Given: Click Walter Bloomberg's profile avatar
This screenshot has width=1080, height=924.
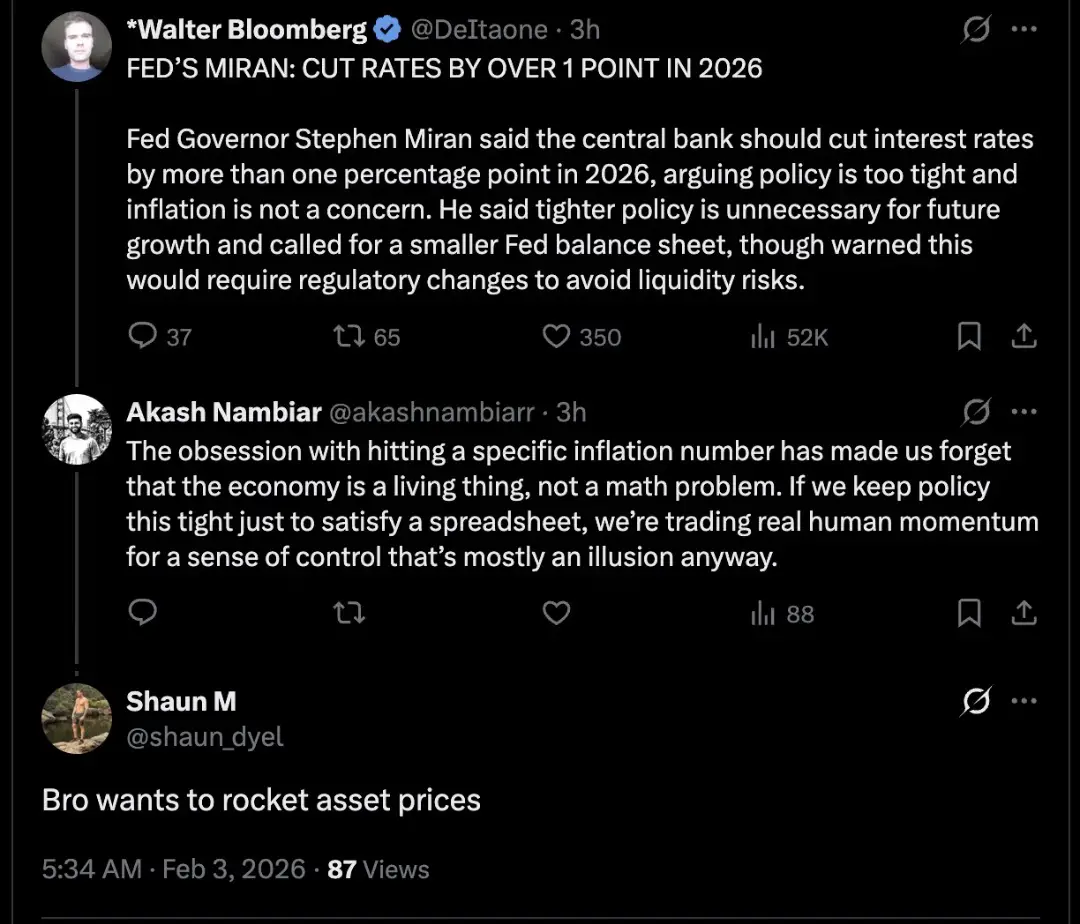Looking at the screenshot, I should pos(76,47).
